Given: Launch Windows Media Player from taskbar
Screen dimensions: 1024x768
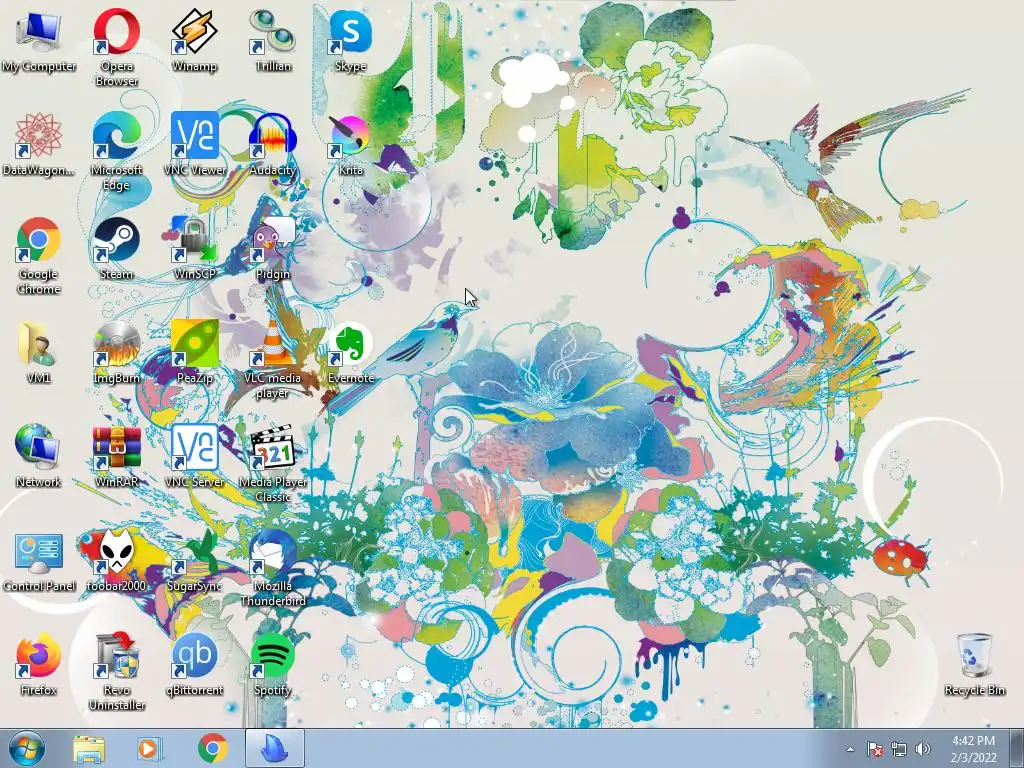Looking at the screenshot, I should pos(150,749).
